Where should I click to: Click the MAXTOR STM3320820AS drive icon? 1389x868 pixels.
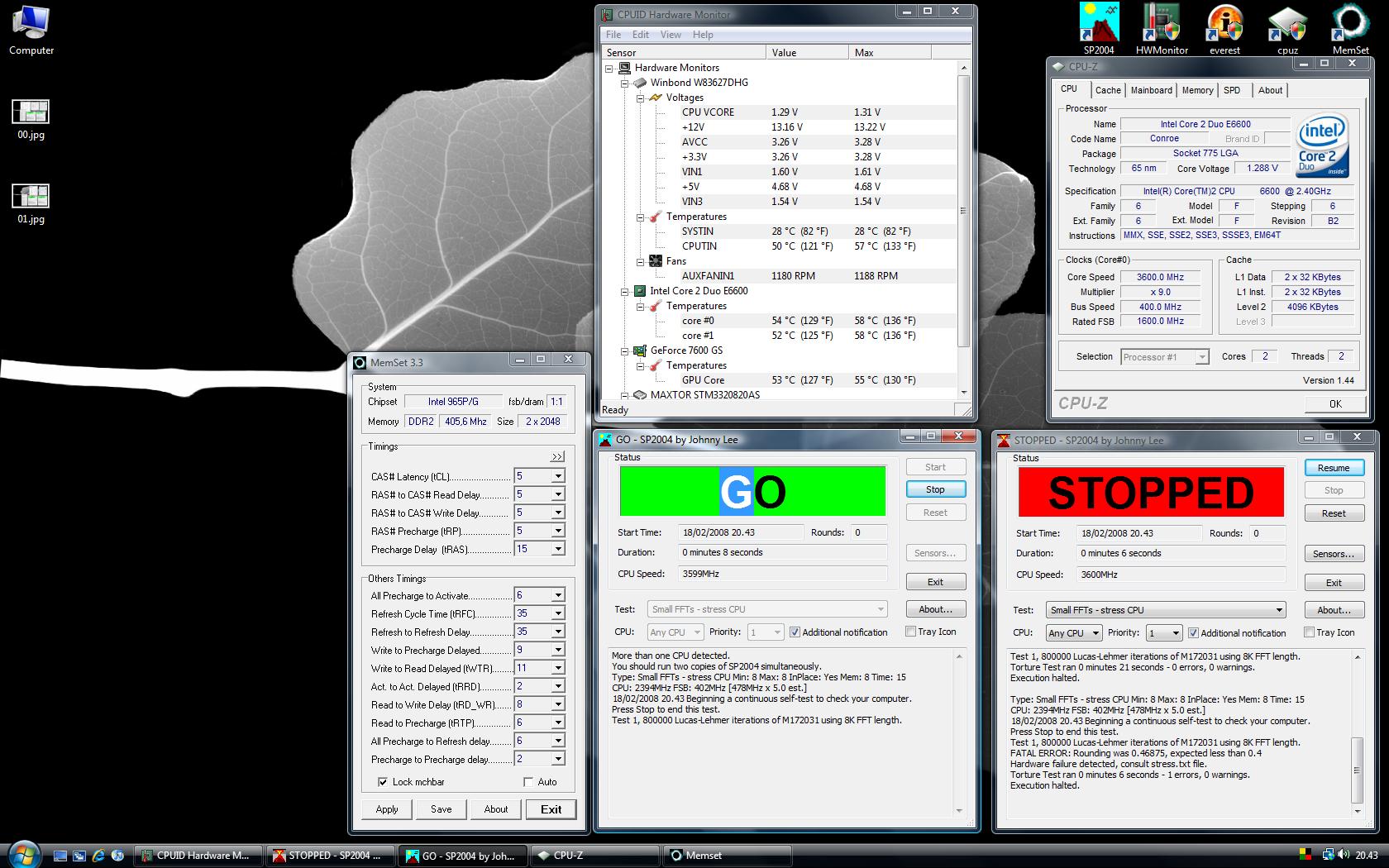coord(640,395)
